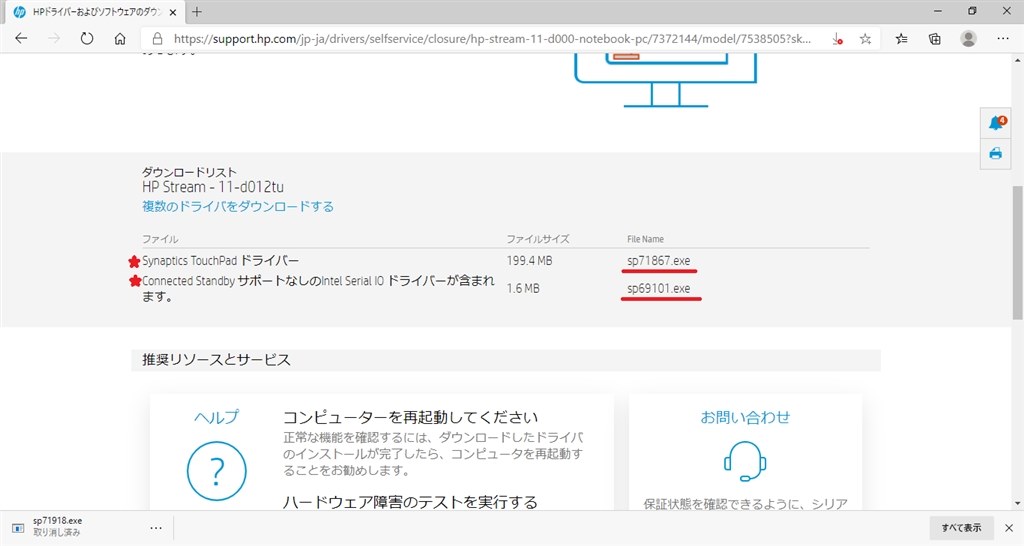The image size is (1024, 546).
Task: Select the Intel Serial IO driver entry
Action: 318,289
